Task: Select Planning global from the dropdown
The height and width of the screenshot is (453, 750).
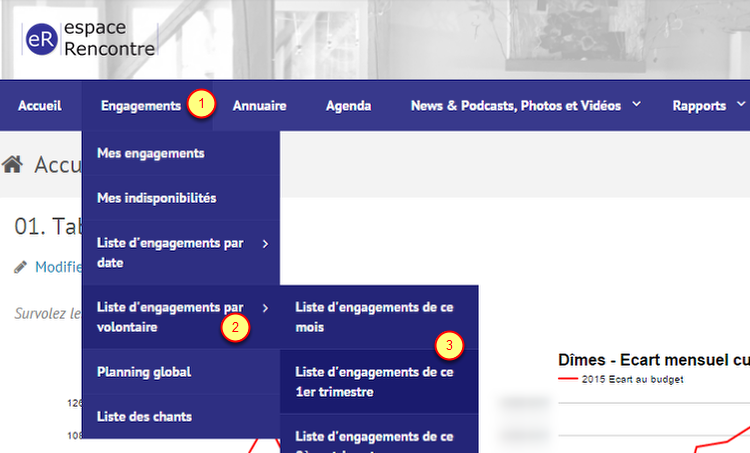Action: pyautogui.click(x=181, y=372)
